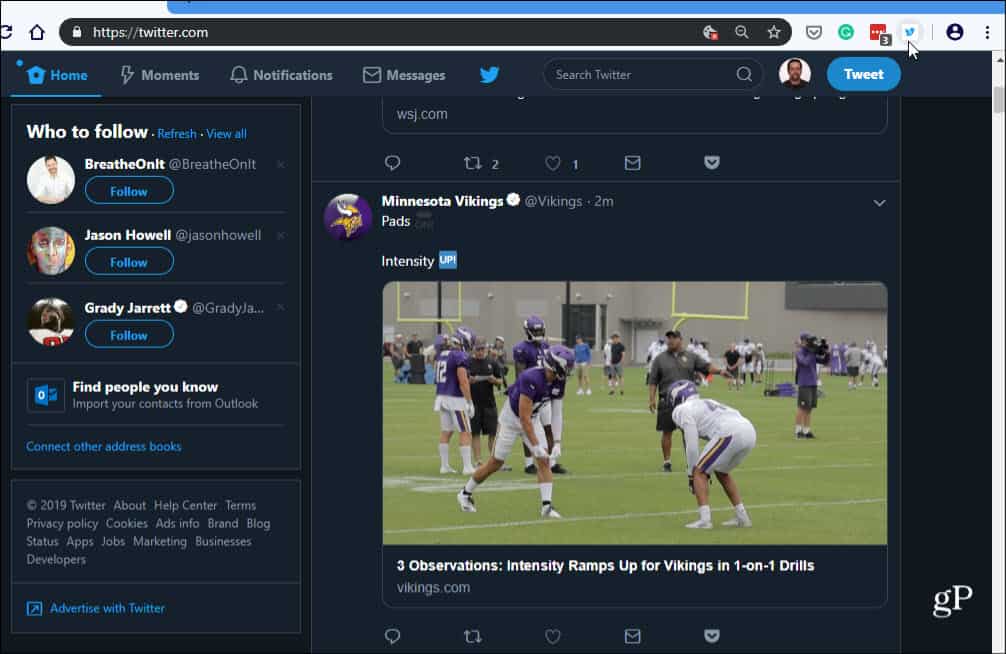Click the padlock site info icon
The width and height of the screenshot is (1006, 654).
point(77,32)
